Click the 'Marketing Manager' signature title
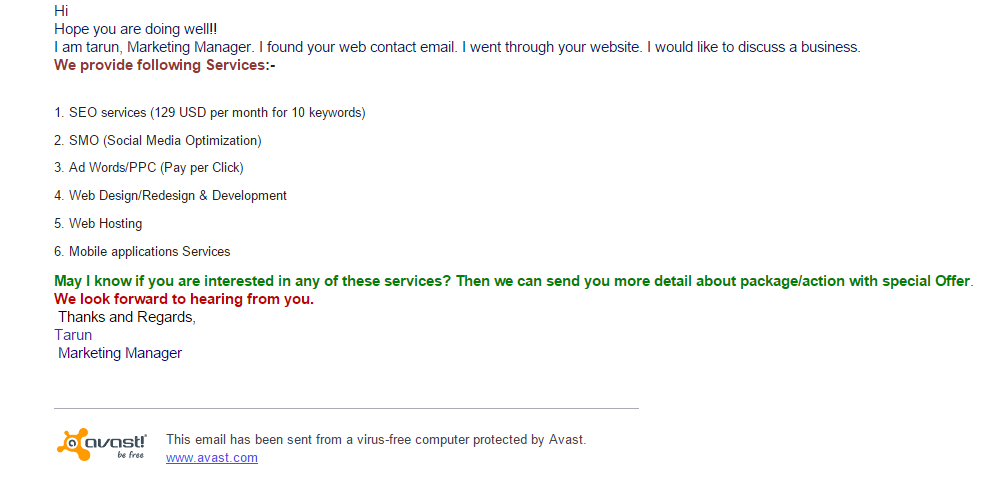 [x=120, y=353]
